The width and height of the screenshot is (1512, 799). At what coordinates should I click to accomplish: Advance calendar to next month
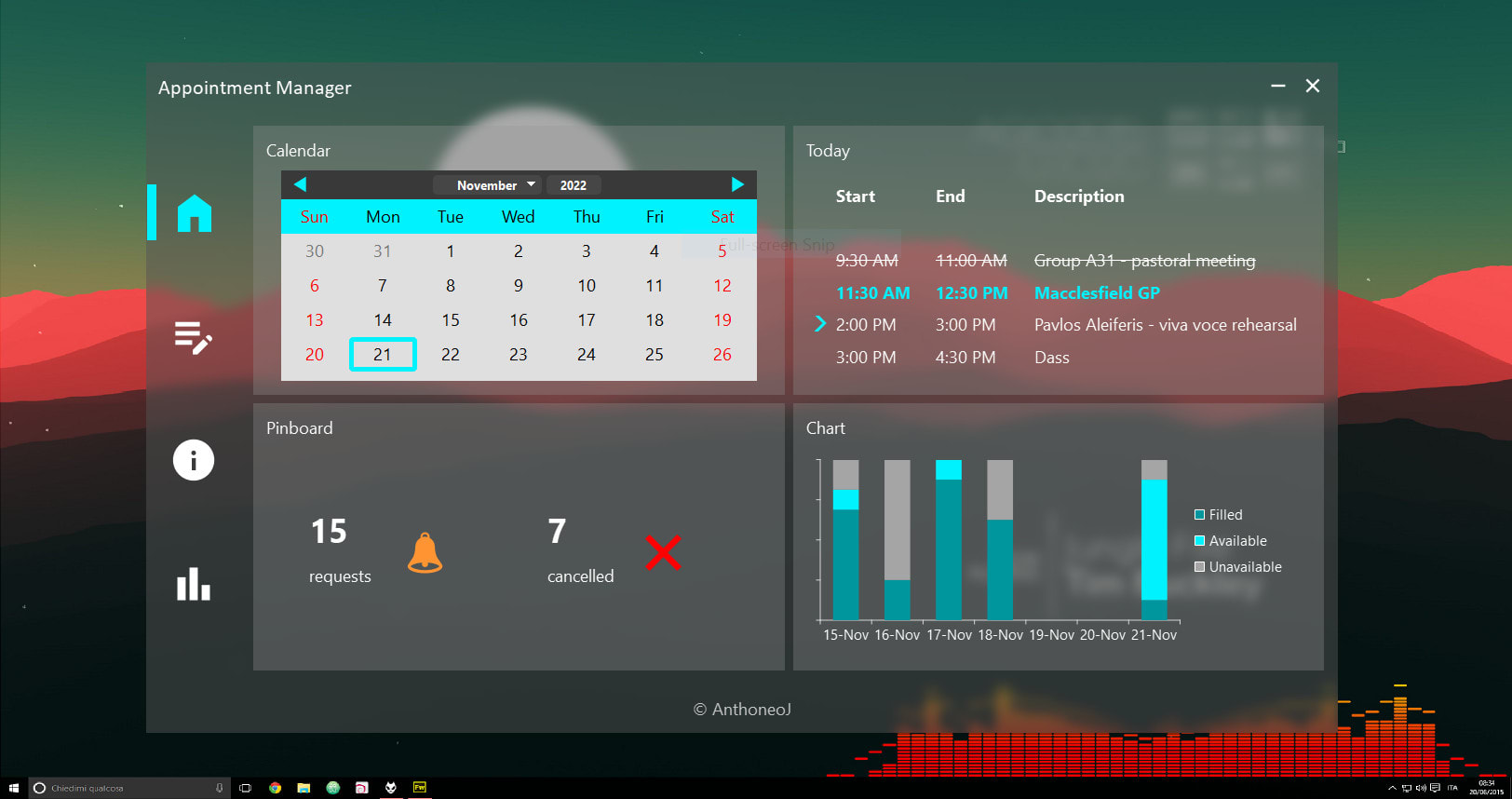(737, 184)
